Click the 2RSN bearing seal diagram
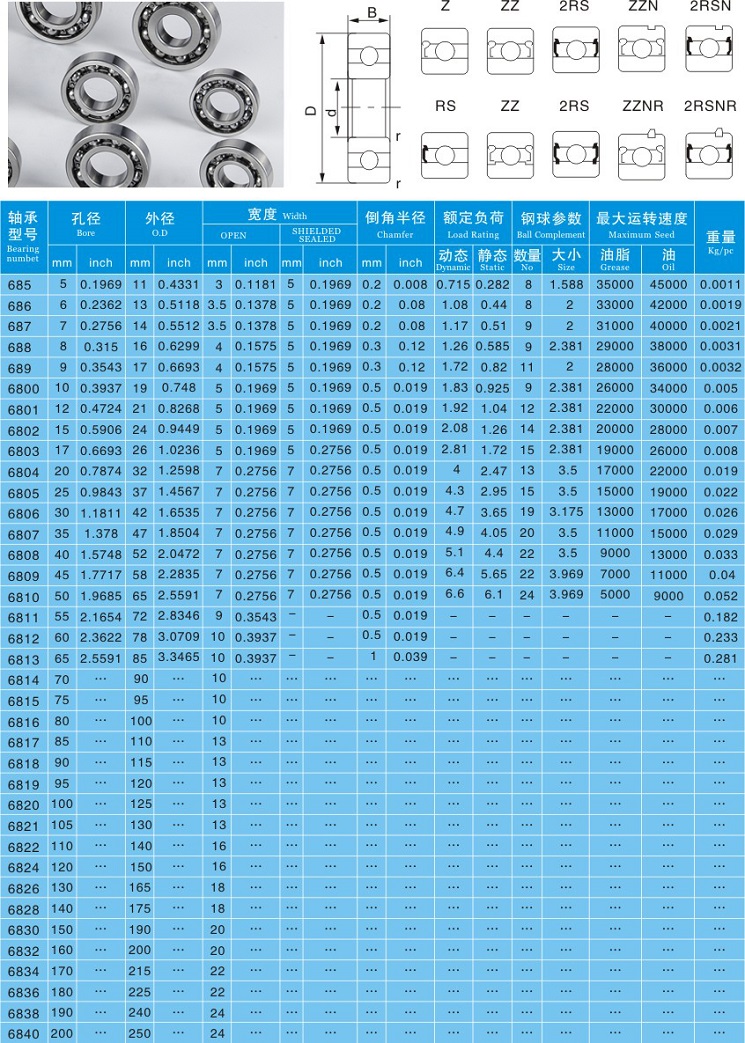This screenshot has width=745, height=1043. [709, 48]
